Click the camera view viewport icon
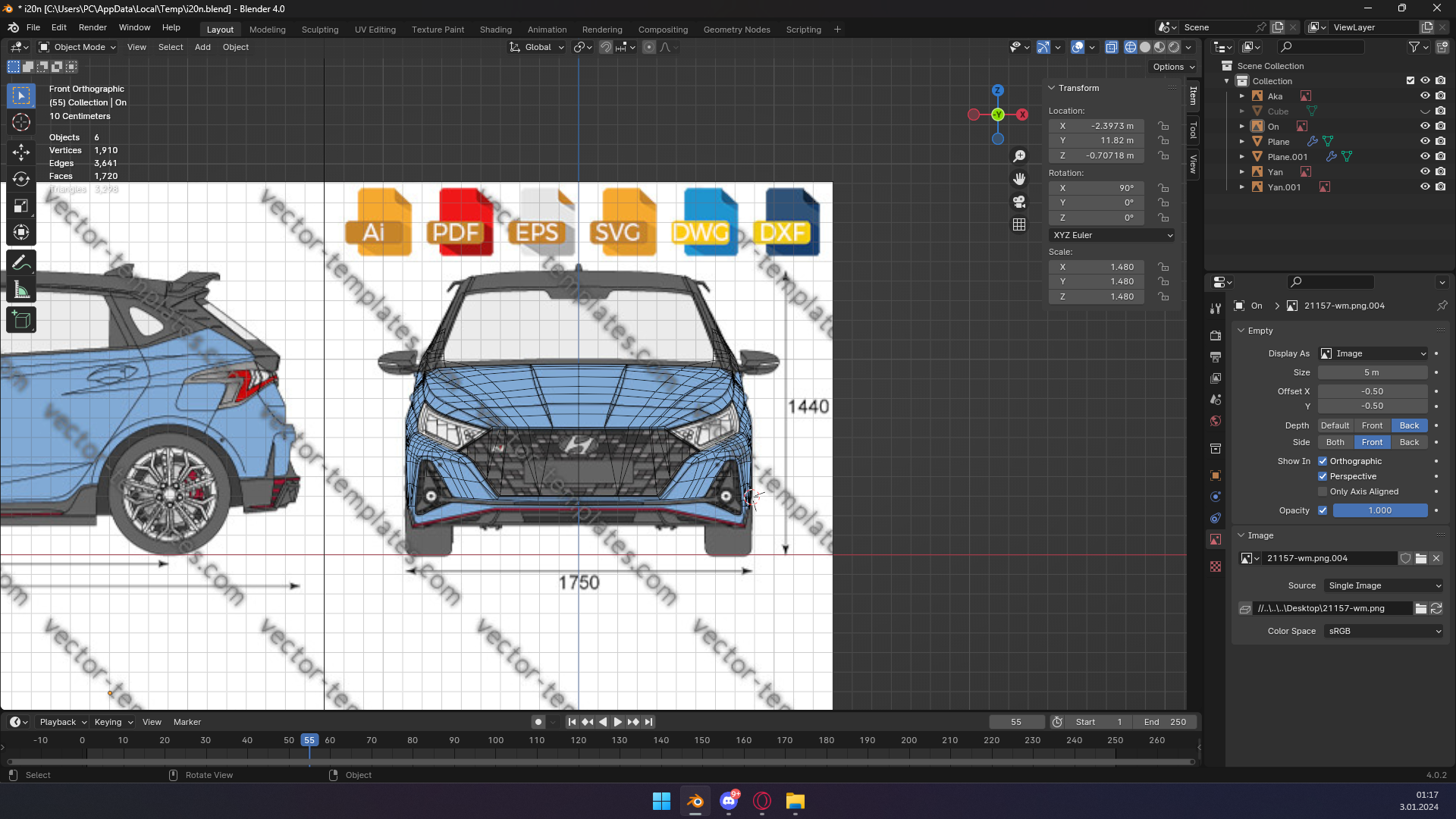Image resolution: width=1456 pixels, height=819 pixels. 1019,202
